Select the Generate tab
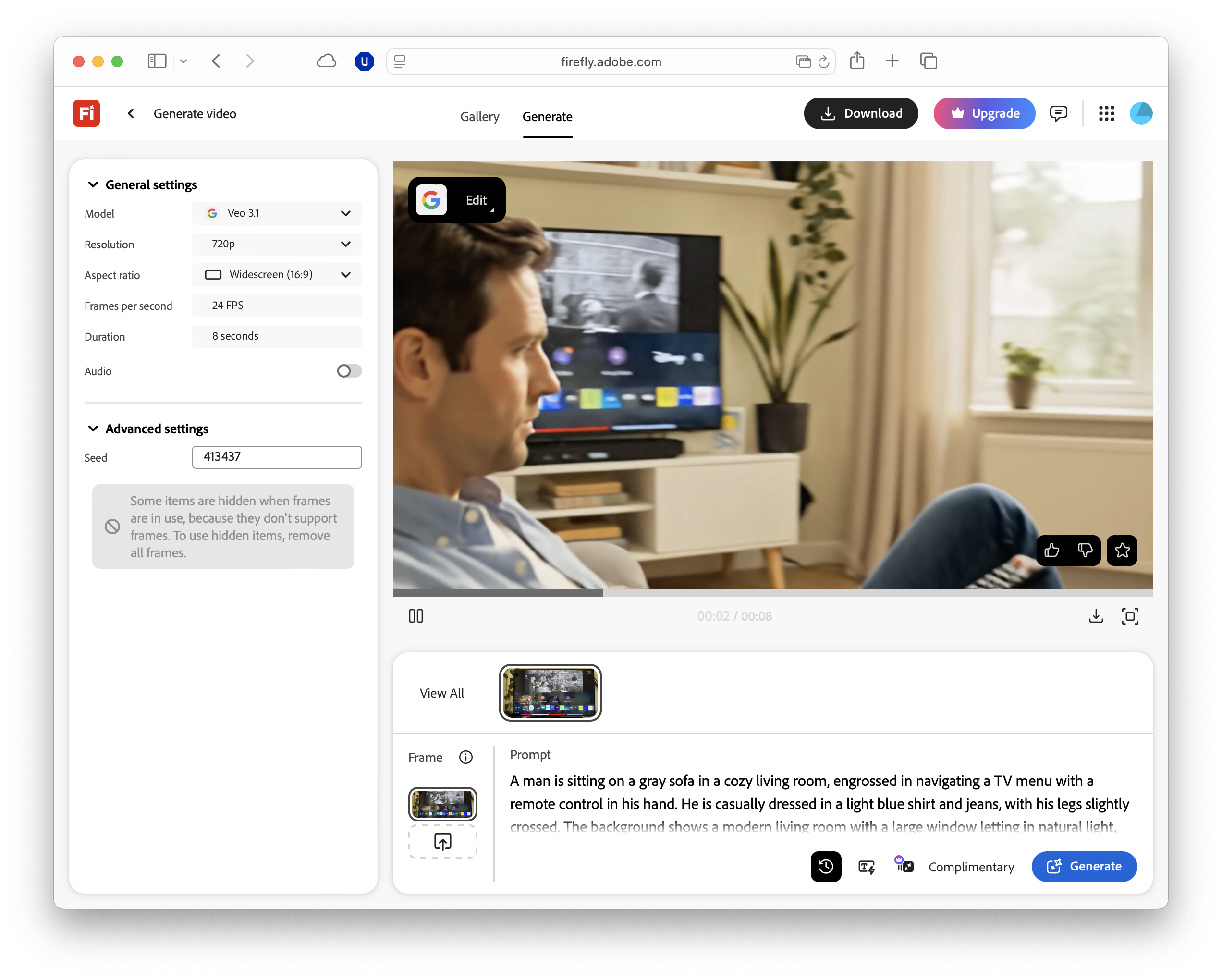Viewport: 1222px width, 980px height. coord(547,117)
